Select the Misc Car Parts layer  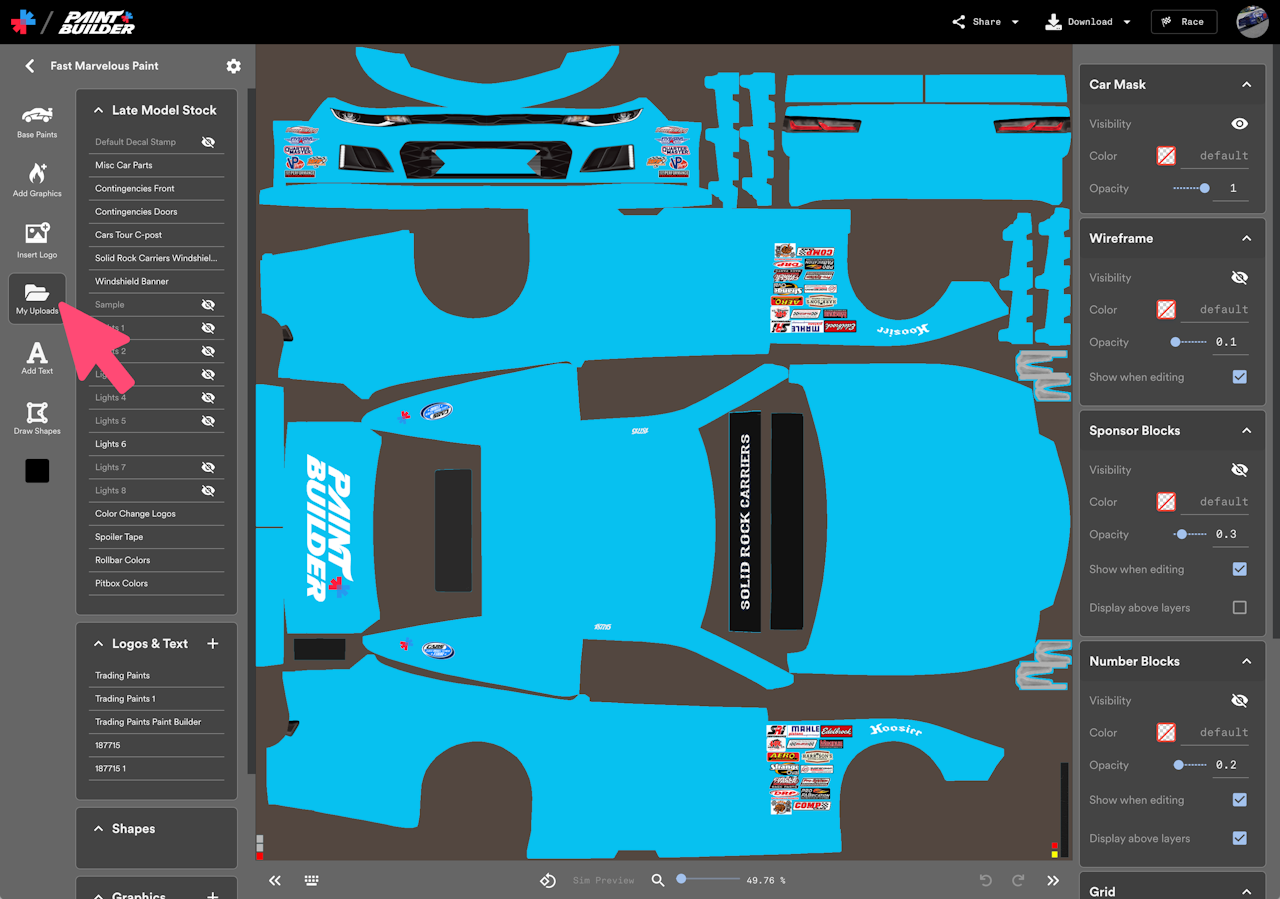click(156, 165)
